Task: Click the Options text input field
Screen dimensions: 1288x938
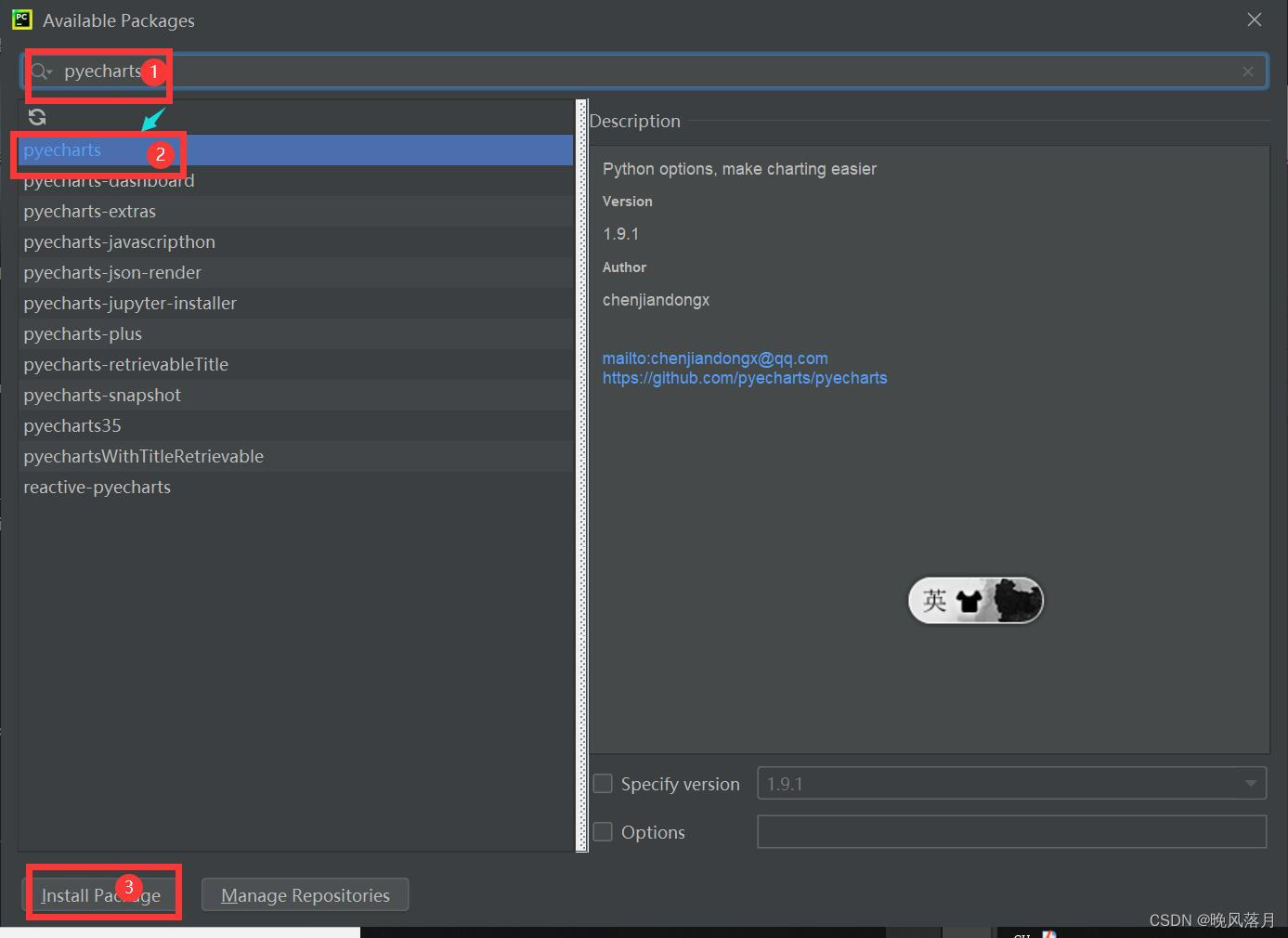Action: (1012, 832)
